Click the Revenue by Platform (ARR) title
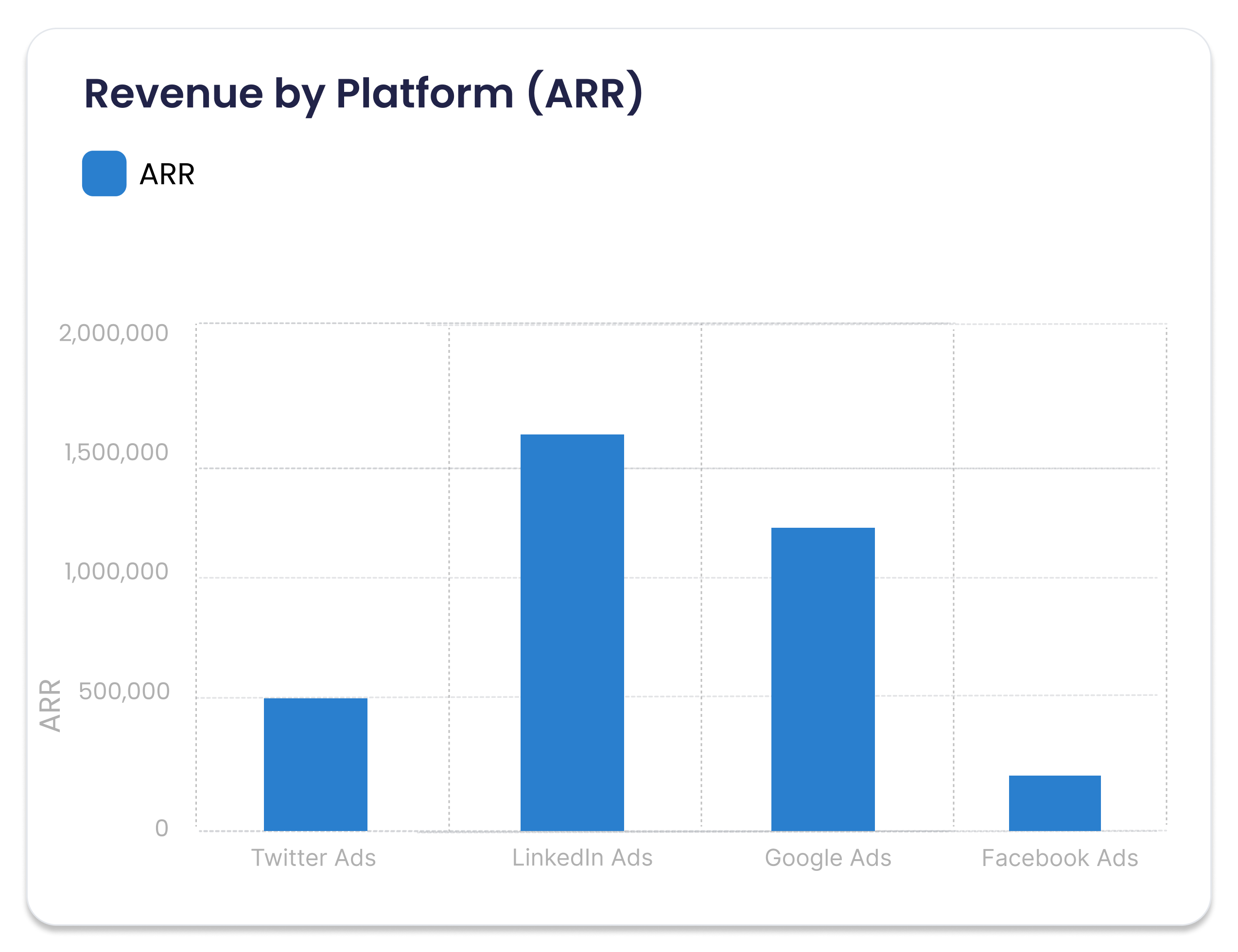This screenshot has height=952, width=1238. (364, 93)
